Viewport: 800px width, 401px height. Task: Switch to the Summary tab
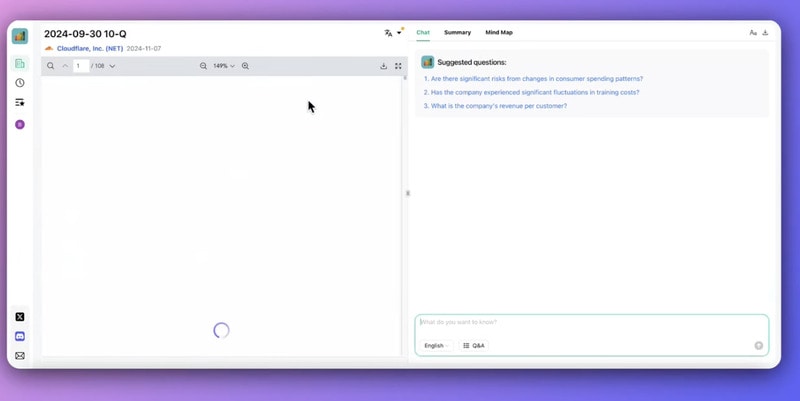[457, 33]
